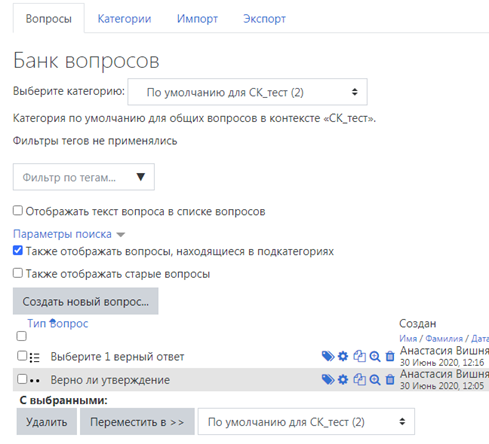Open the move-to category dropdown at bottom

click(x=306, y=422)
